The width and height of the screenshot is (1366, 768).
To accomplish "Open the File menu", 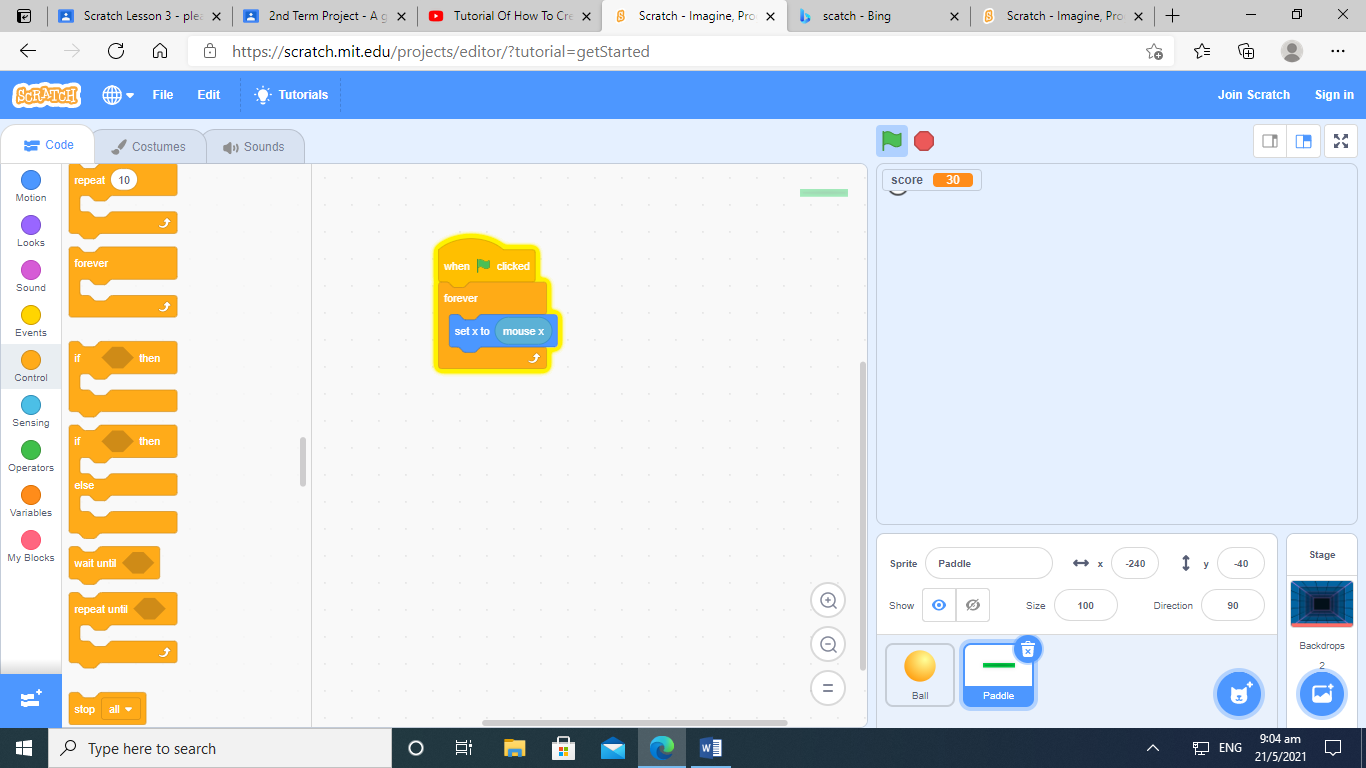I will coord(162,95).
